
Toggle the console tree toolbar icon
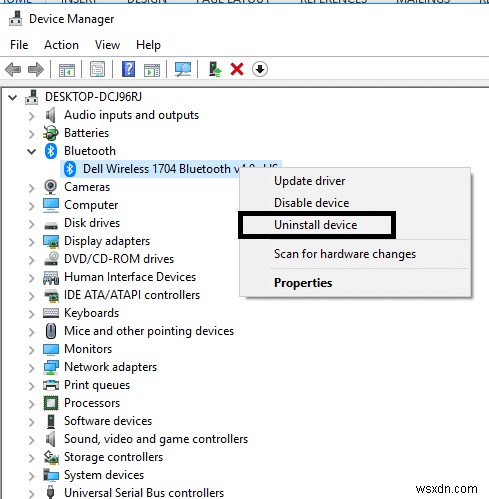67,70
